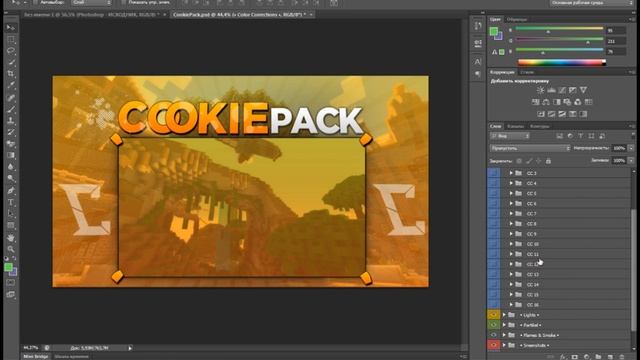Image resolution: width=640 pixels, height=360 pixels.
Task: Switch to the untitled document tab
Action: tap(95, 14)
